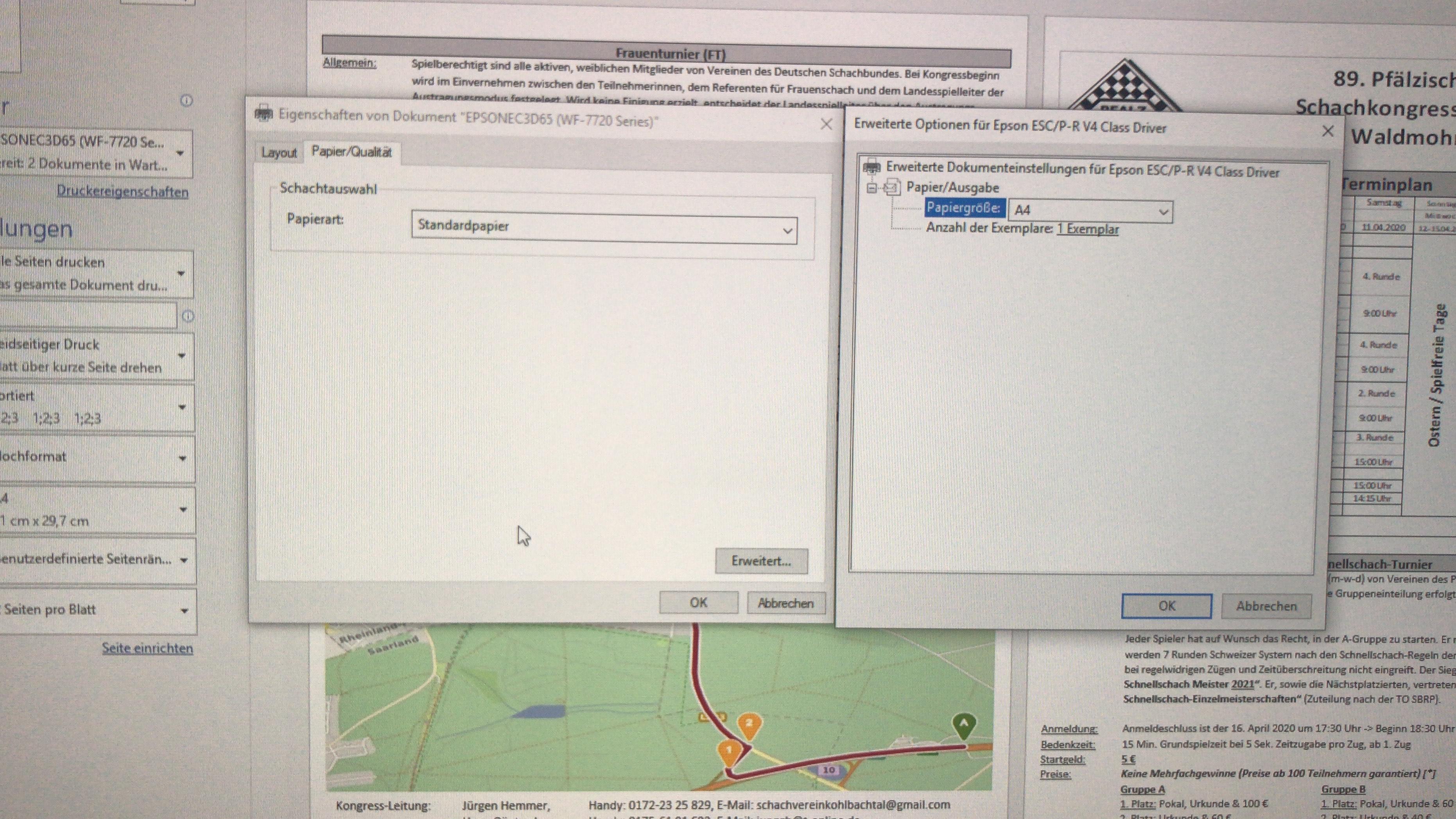1456x819 pixels.
Task: Click the Seite einrichten link
Action: pyautogui.click(x=147, y=648)
